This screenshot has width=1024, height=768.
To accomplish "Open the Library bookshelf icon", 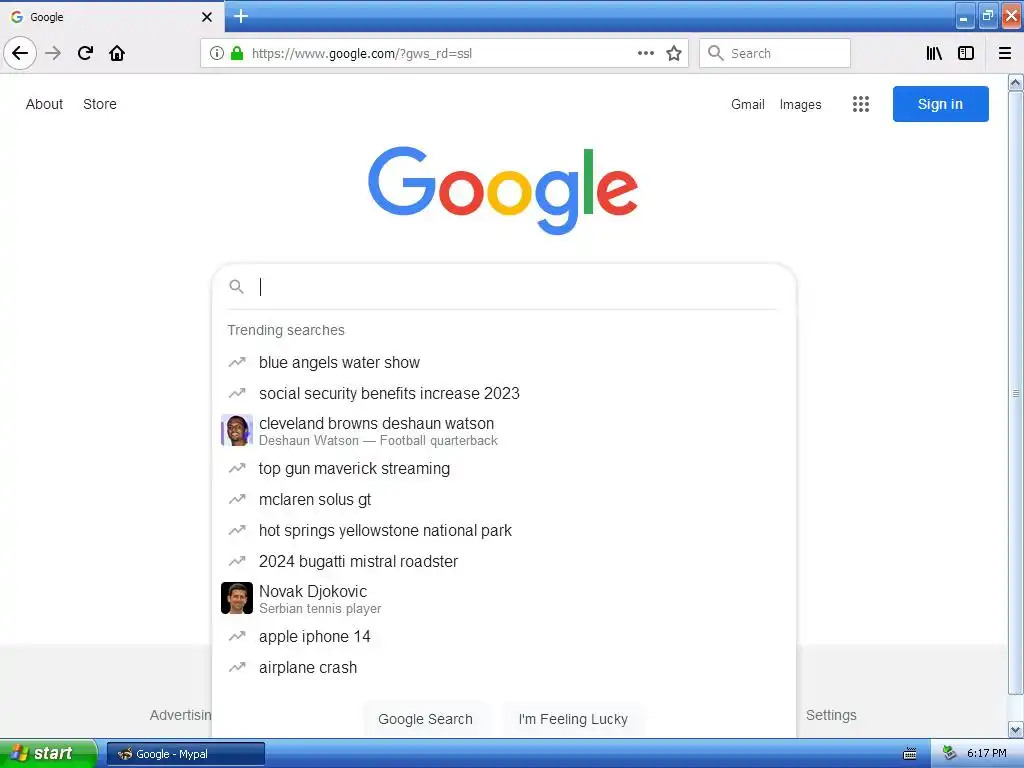I will (x=934, y=53).
